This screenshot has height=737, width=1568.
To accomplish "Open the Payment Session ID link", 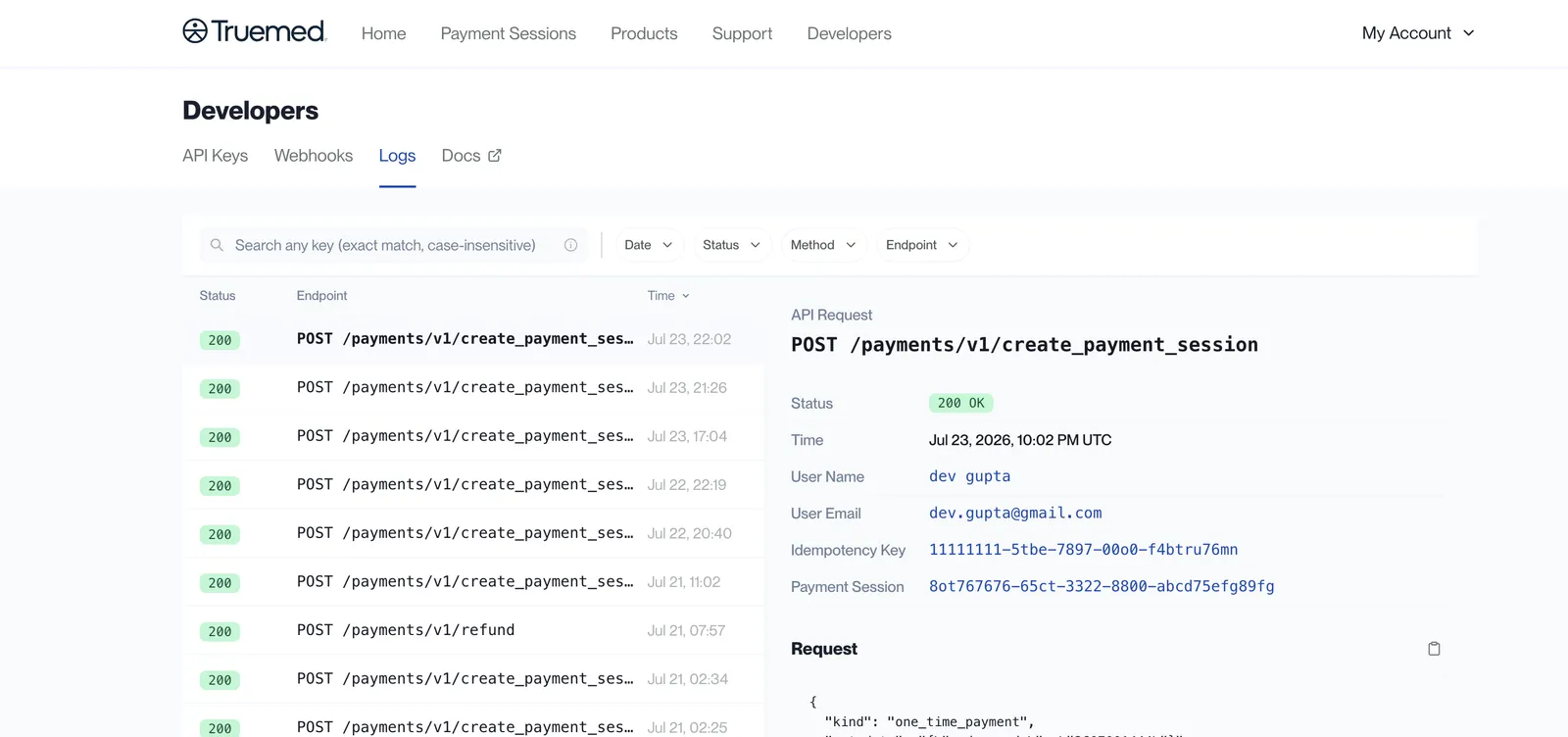I will [x=1102, y=586].
